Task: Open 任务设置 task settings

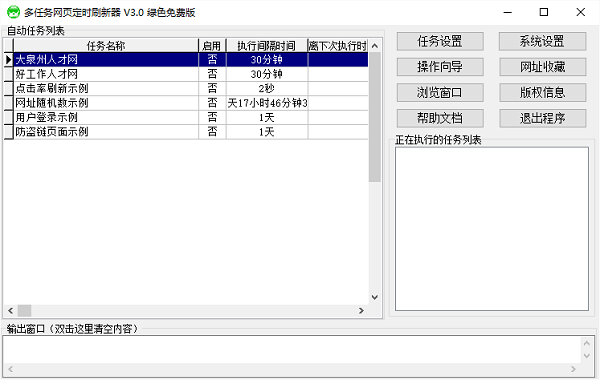Action: coord(440,41)
